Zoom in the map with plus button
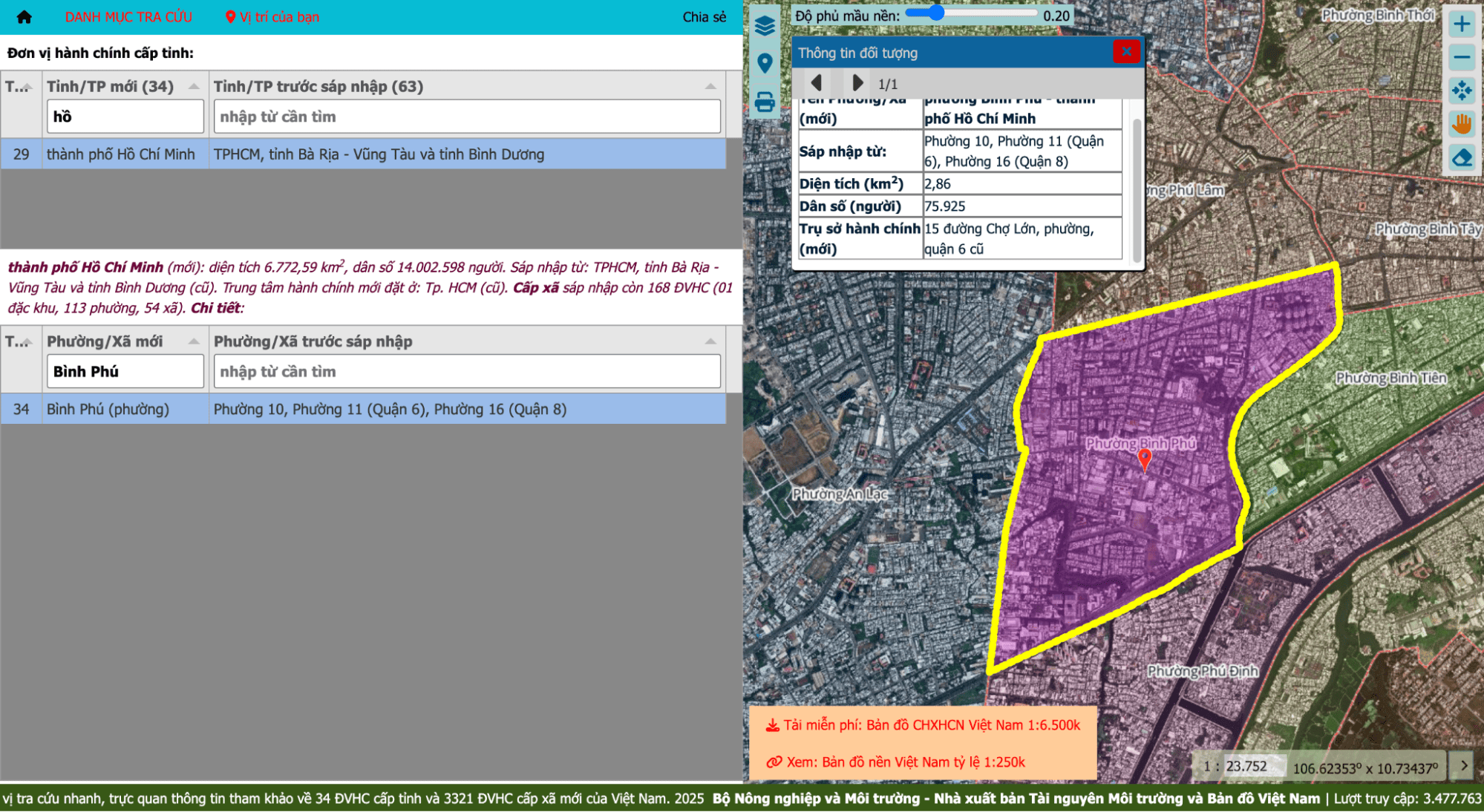The image size is (1484, 812). click(1462, 24)
